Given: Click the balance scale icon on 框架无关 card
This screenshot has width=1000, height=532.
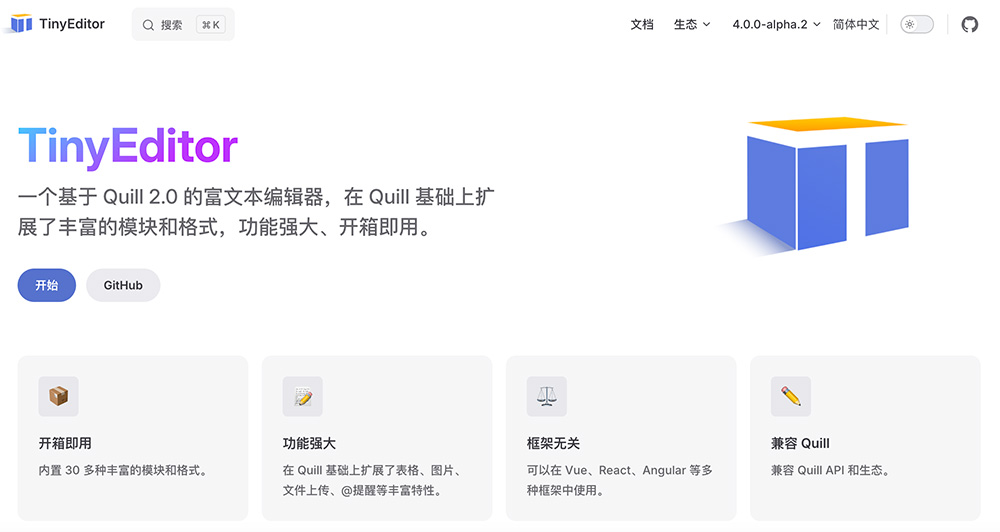Looking at the screenshot, I should click(x=547, y=396).
